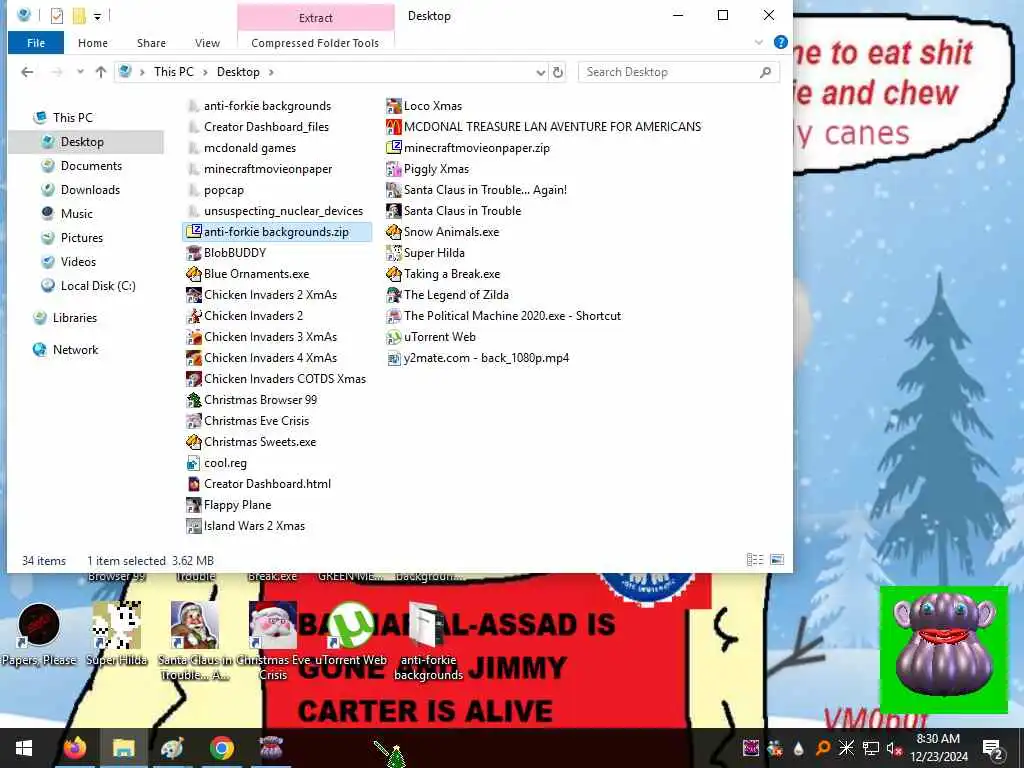Select the Island Wars 2 Xmas icon
Viewport: 1024px width, 768px height.
(193, 526)
